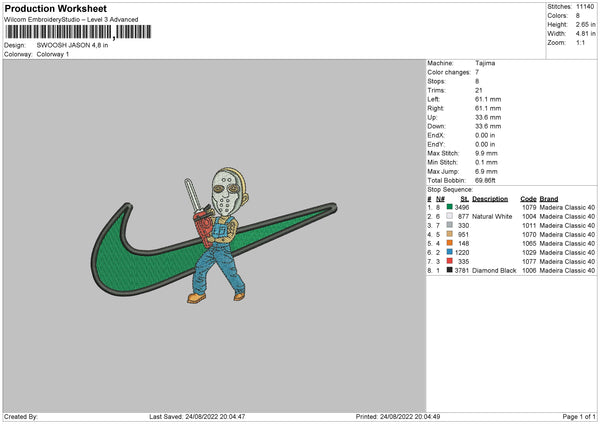
Task: Click the Colorway 1 value
Action: click(54, 53)
